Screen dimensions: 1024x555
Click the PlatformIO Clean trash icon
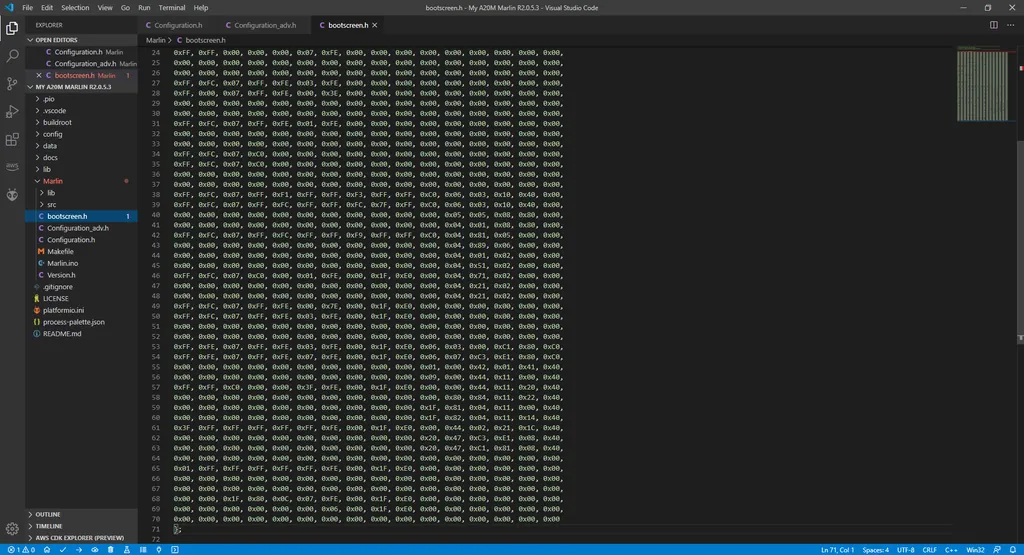pyautogui.click(x=110, y=550)
